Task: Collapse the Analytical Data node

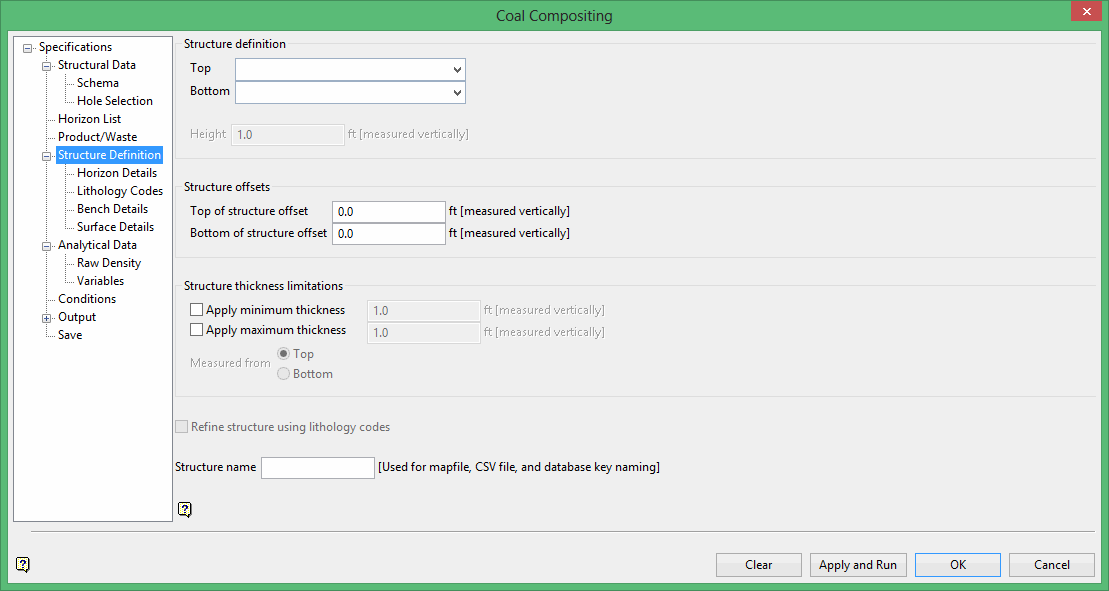Action: tap(46, 245)
